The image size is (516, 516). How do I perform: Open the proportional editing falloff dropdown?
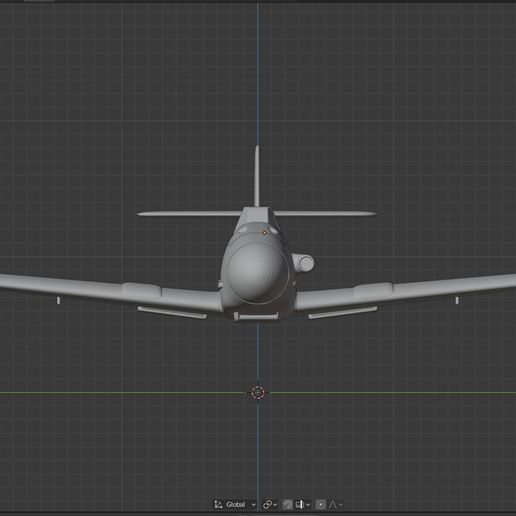[x=335, y=504]
